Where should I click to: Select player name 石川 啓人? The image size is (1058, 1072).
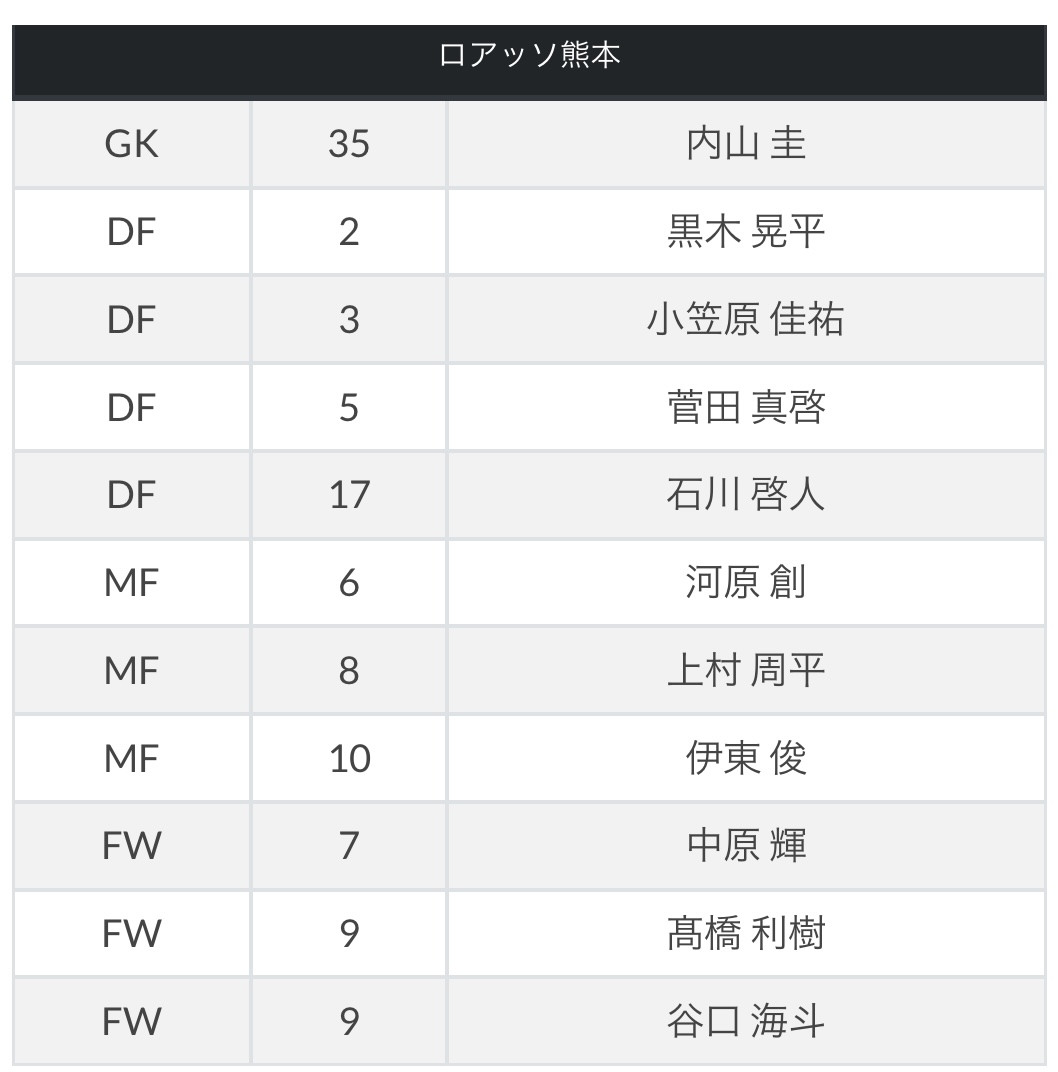[746, 494]
